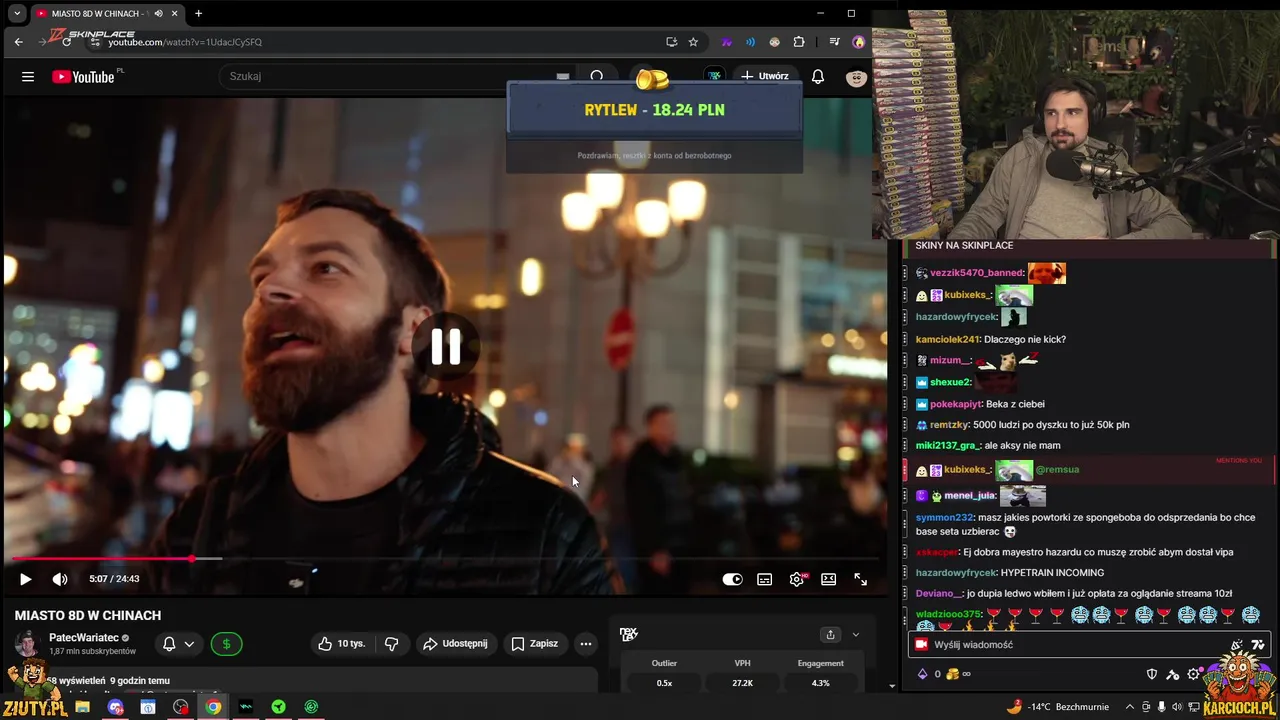
Task: Like the video with thumbs up 10 tys.
Action: [342, 644]
